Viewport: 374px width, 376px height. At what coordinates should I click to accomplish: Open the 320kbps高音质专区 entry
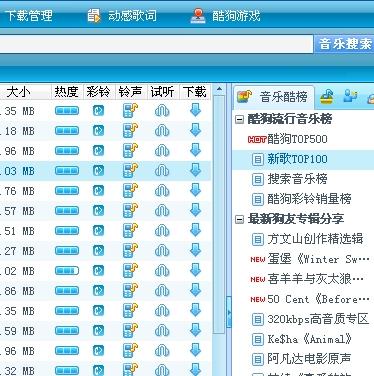(x=310, y=319)
